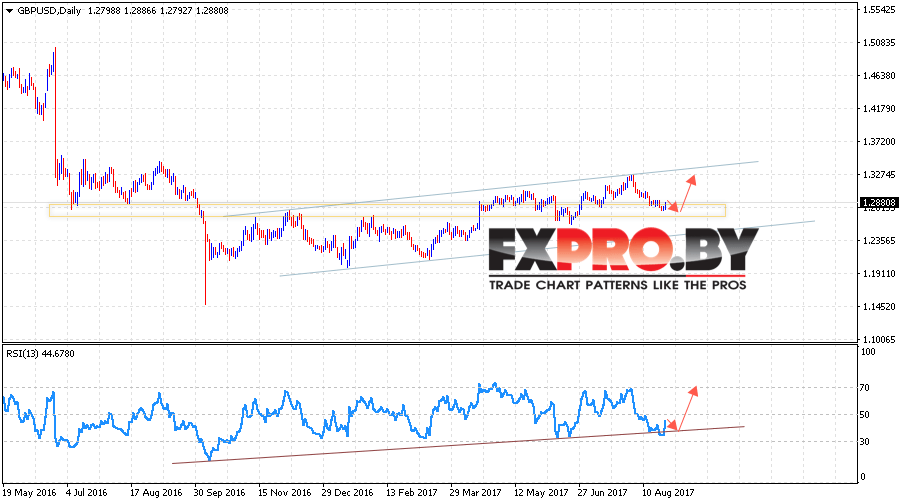
Task: Click the RSI level 100 label
Action: [x=869, y=352]
